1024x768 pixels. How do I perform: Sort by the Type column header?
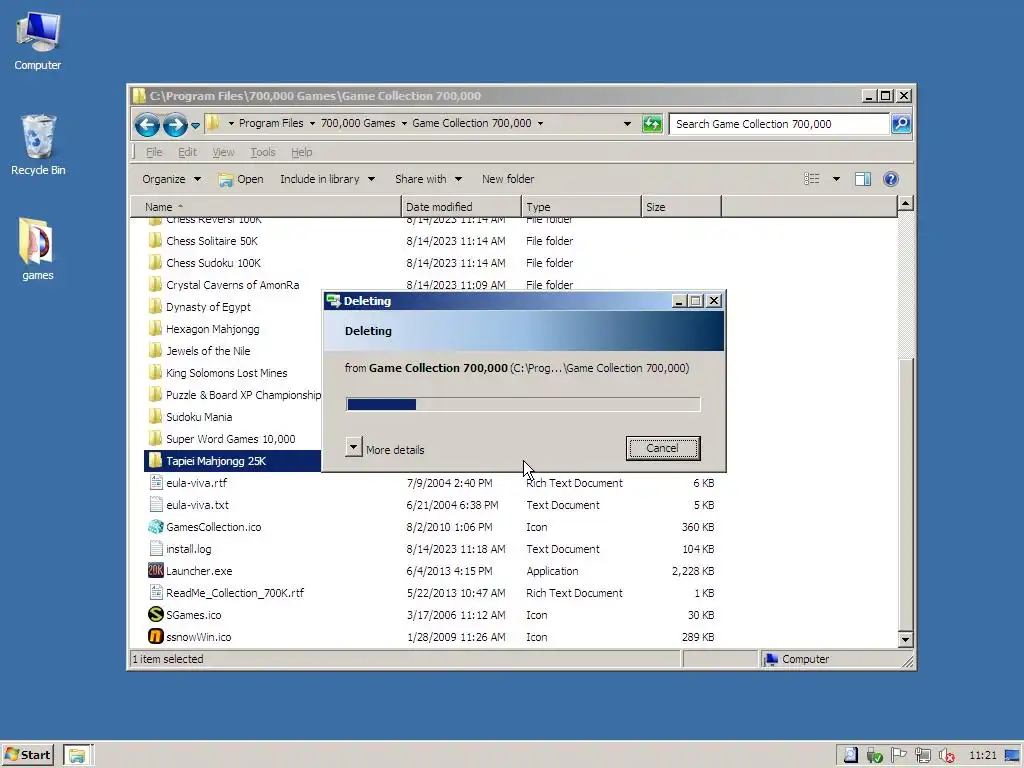pyautogui.click(x=581, y=206)
